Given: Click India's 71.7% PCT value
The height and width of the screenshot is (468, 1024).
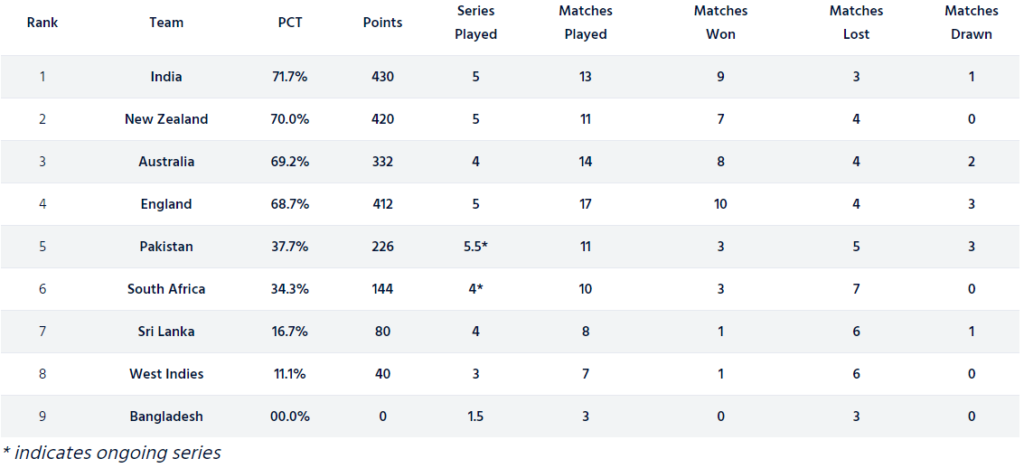Looking at the screenshot, I should coord(290,76).
